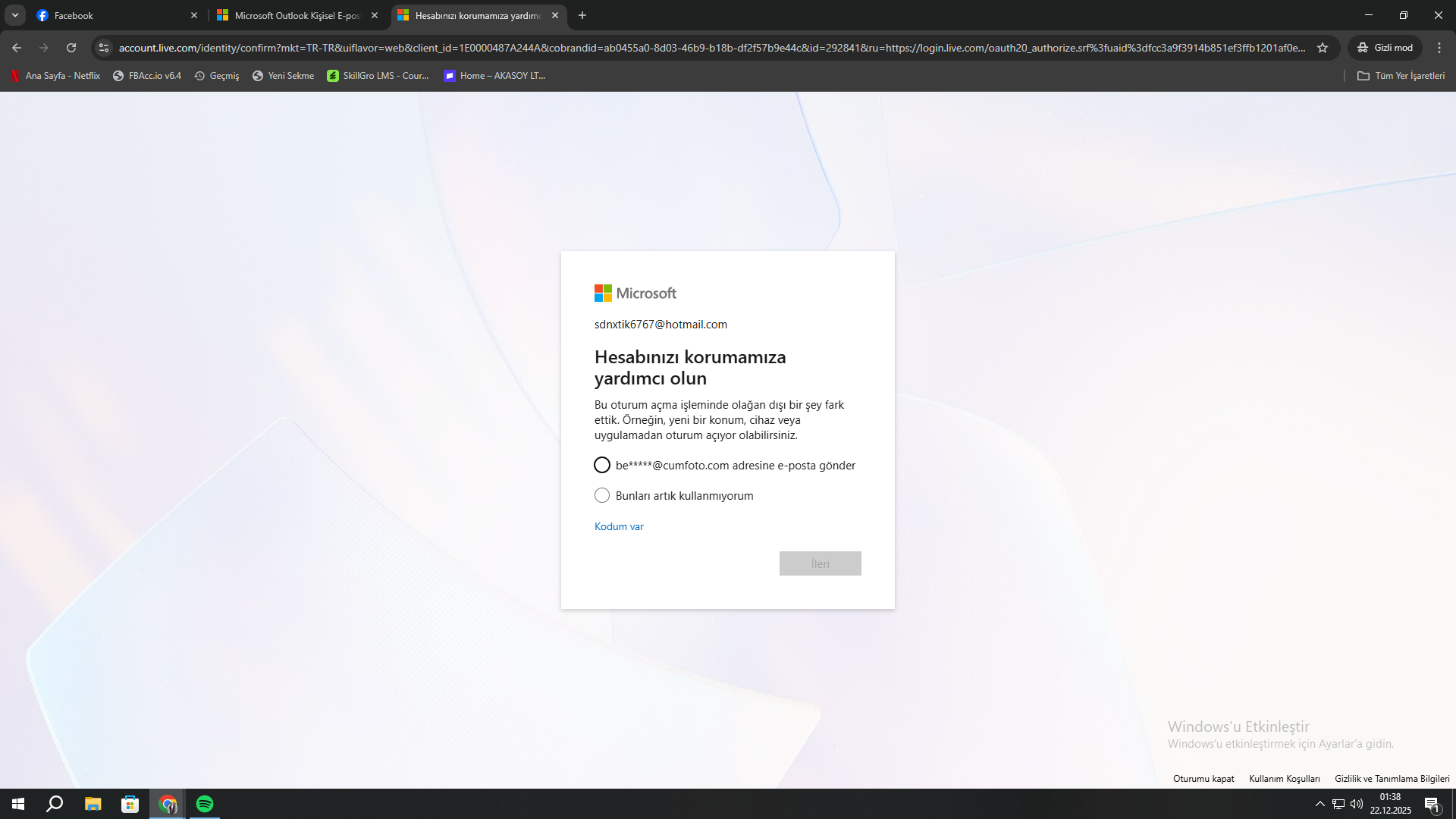View site information icon in address bar
Image resolution: width=1456 pixels, height=819 pixels.
pos(104,48)
